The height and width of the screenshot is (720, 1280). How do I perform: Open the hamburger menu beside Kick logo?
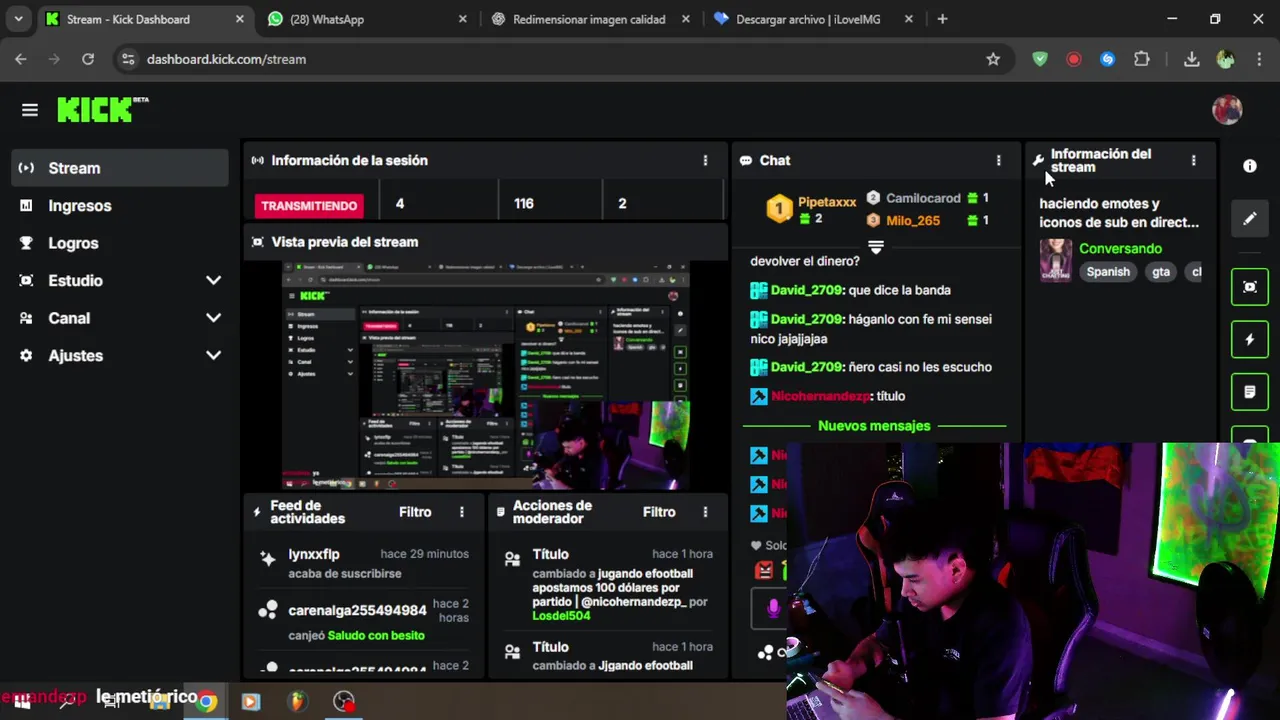pyautogui.click(x=29, y=110)
